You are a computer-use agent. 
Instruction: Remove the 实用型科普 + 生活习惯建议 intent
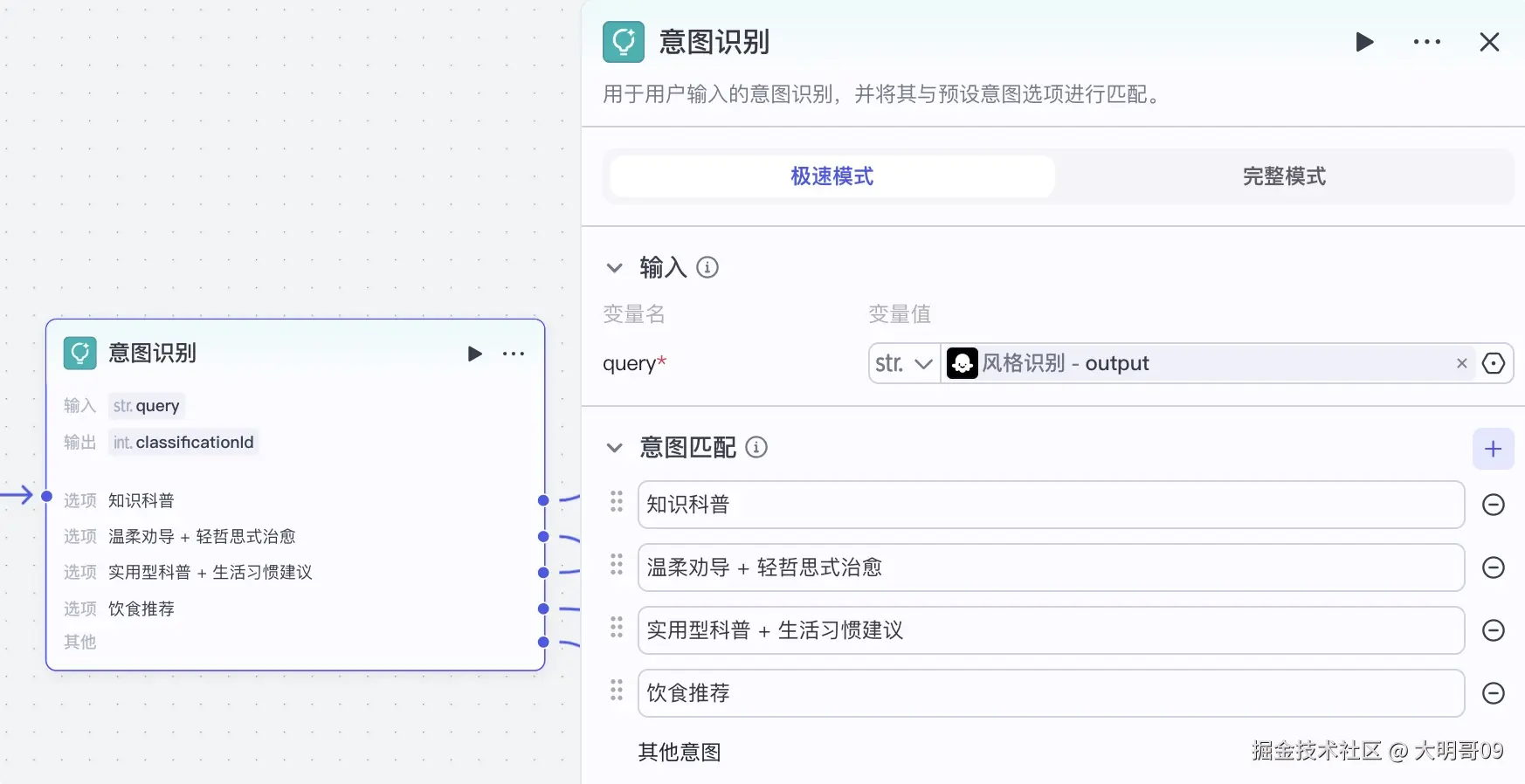tap(1494, 630)
